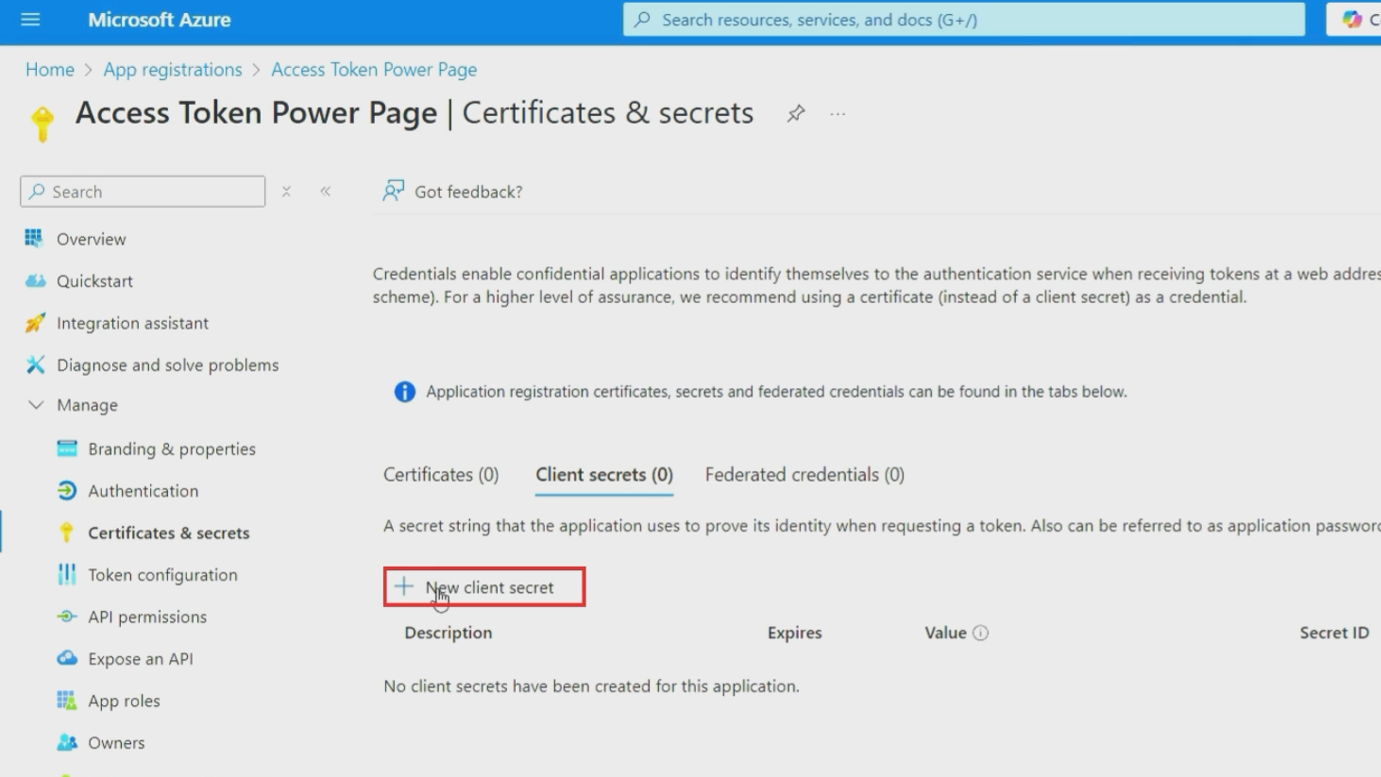Open the Federated credentials (0) tab
The image size is (1381, 777).
(x=805, y=475)
